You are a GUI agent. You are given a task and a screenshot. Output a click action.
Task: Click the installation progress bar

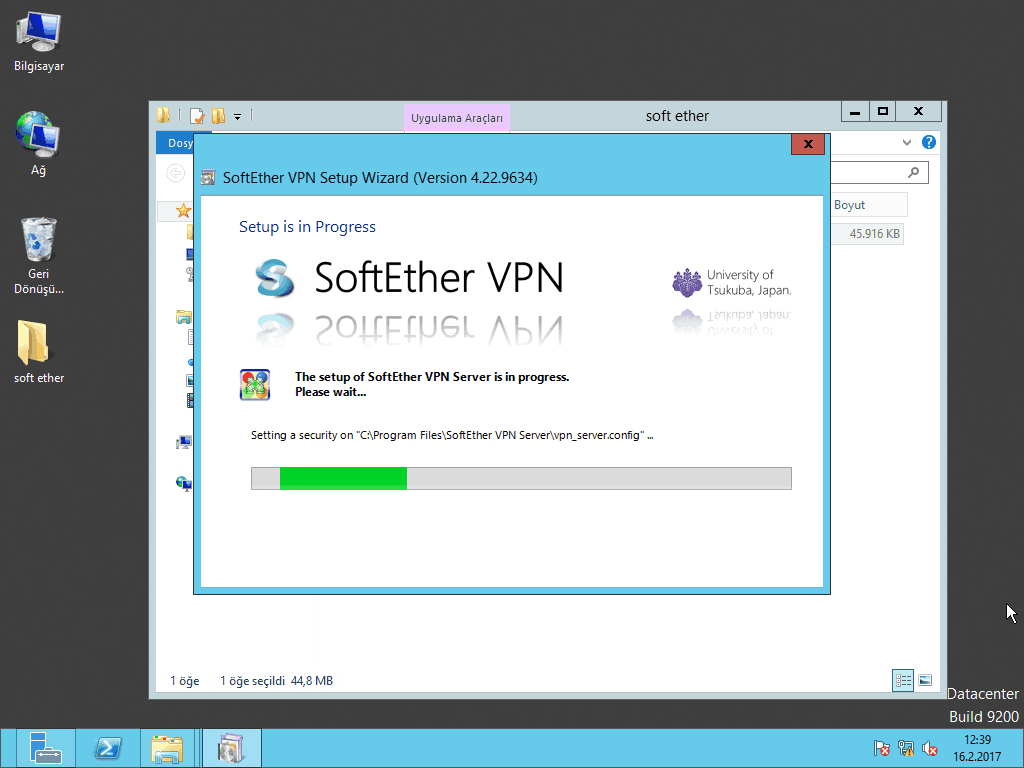point(521,479)
